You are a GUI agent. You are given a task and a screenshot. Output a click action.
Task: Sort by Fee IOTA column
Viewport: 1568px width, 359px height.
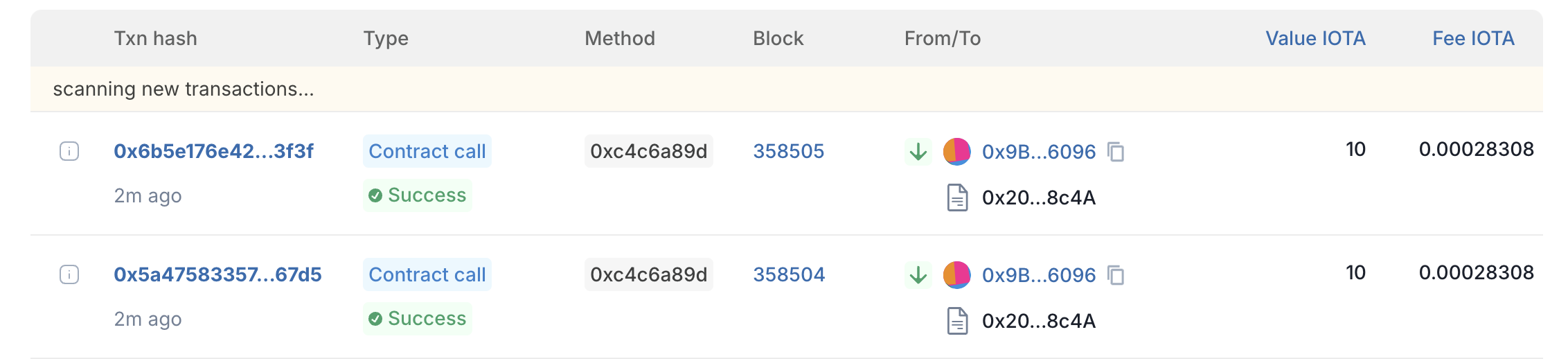click(1473, 38)
